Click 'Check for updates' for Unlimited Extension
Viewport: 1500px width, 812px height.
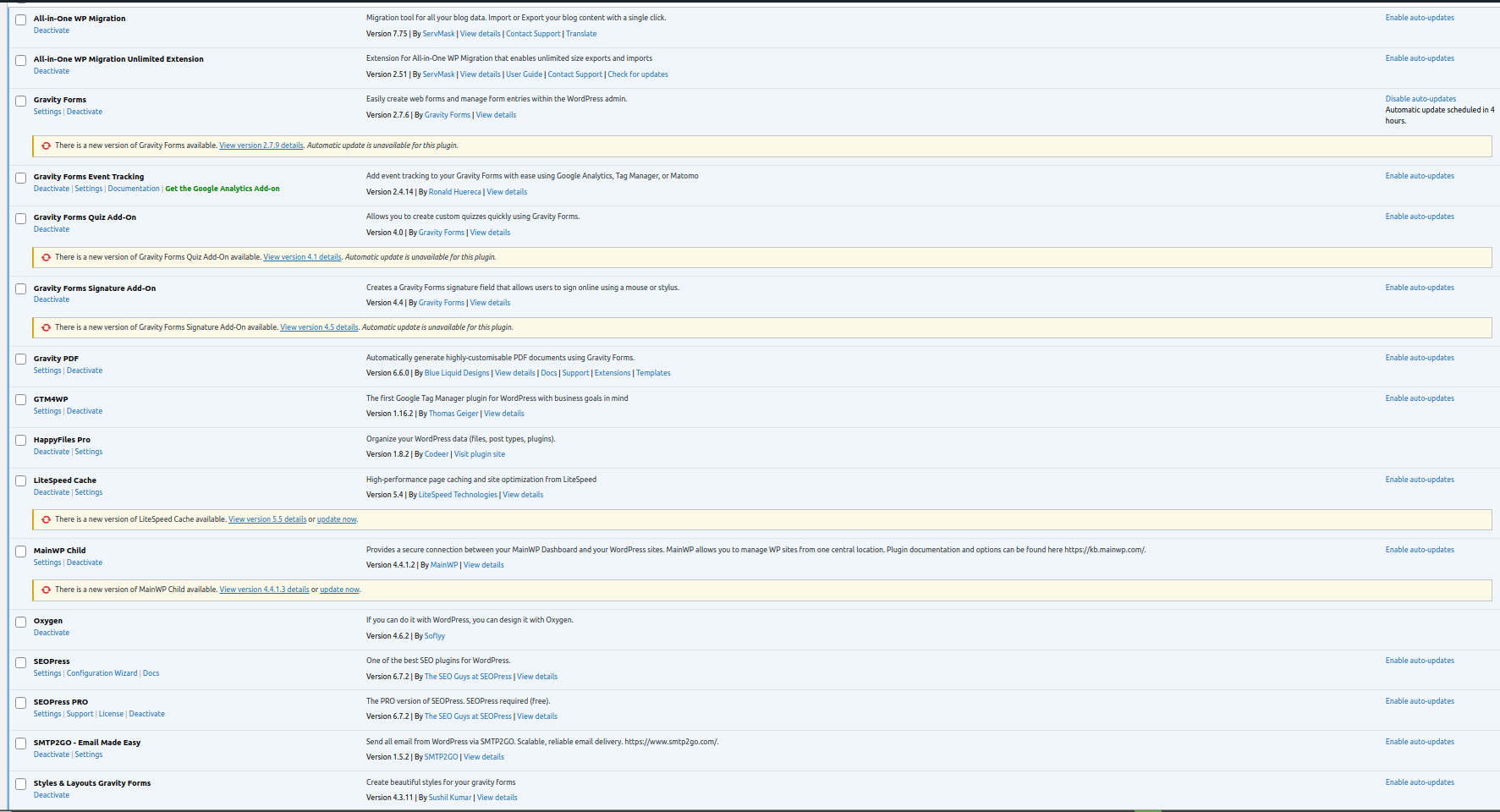(637, 74)
